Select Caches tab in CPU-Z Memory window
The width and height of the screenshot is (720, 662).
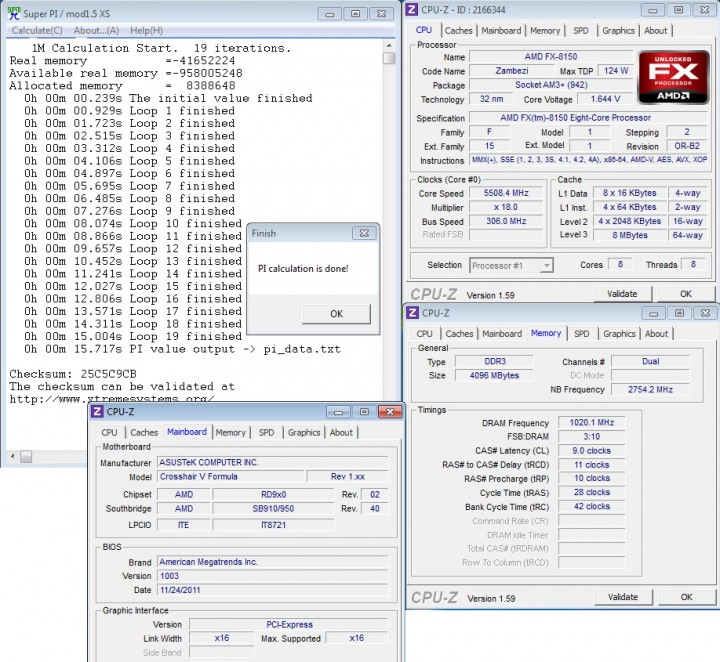point(459,334)
